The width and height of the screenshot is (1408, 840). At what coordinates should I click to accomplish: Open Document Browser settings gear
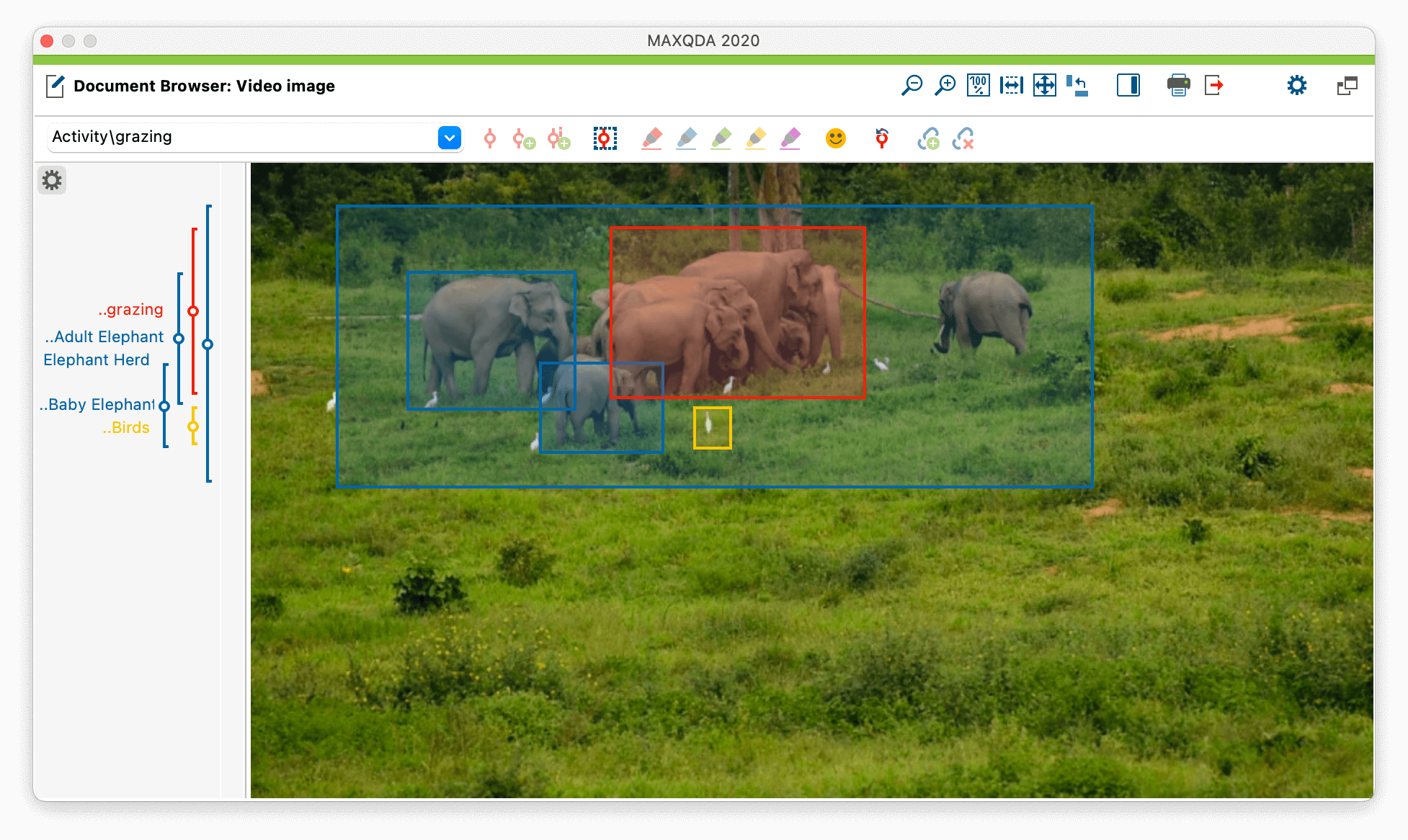[x=1296, y=86]
